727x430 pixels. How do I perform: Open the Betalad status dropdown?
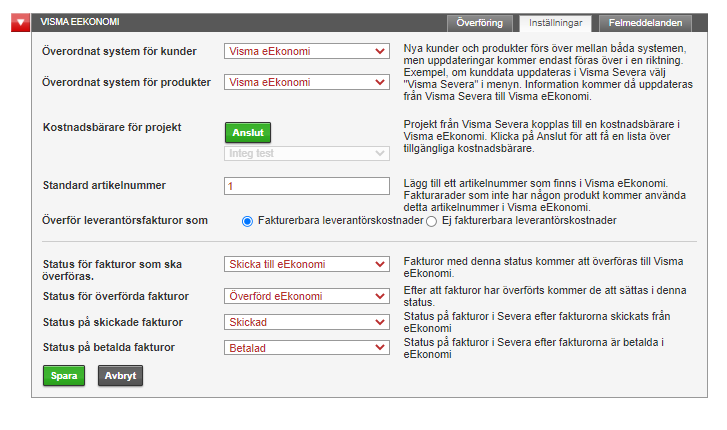(x=306, y=347)
